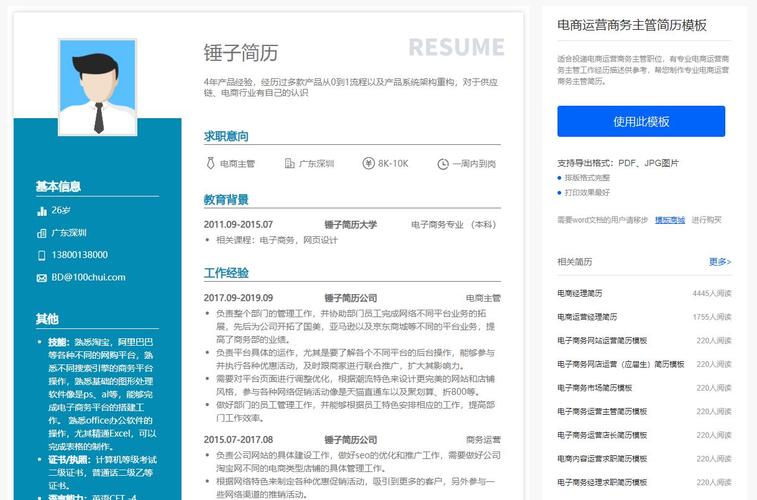Open 电商经理简历 in related list
Image resolution: width=757 pixels, height=500 pixels.
580,293
